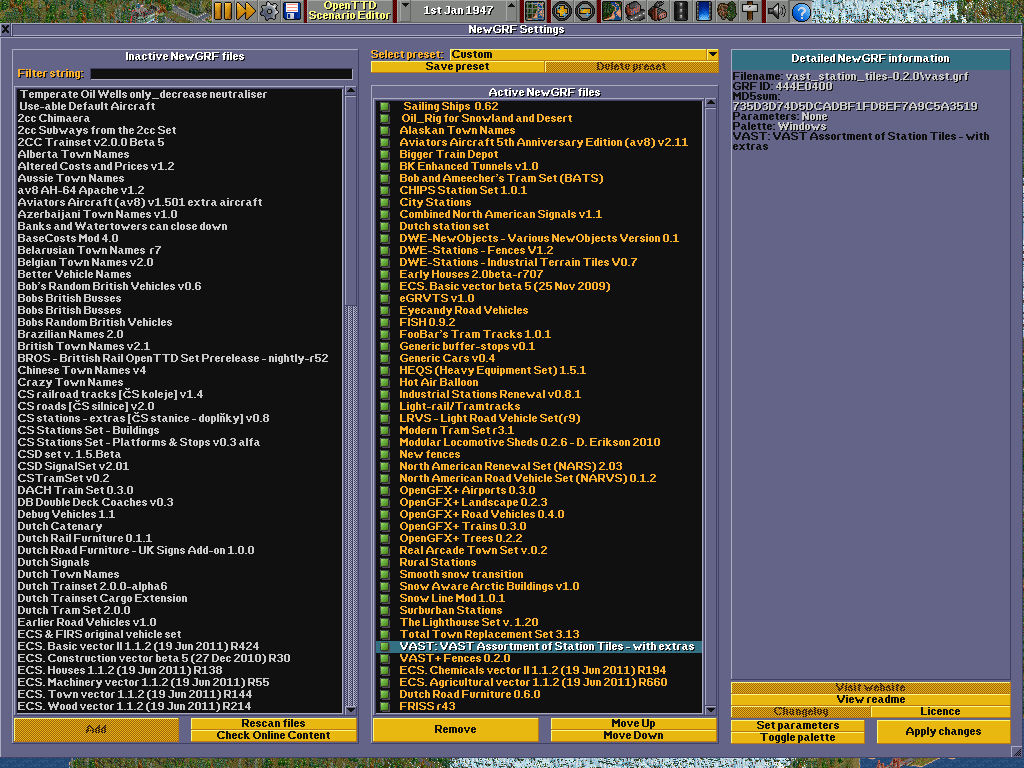Click the green square beside Rural Stations

(385, 562)
